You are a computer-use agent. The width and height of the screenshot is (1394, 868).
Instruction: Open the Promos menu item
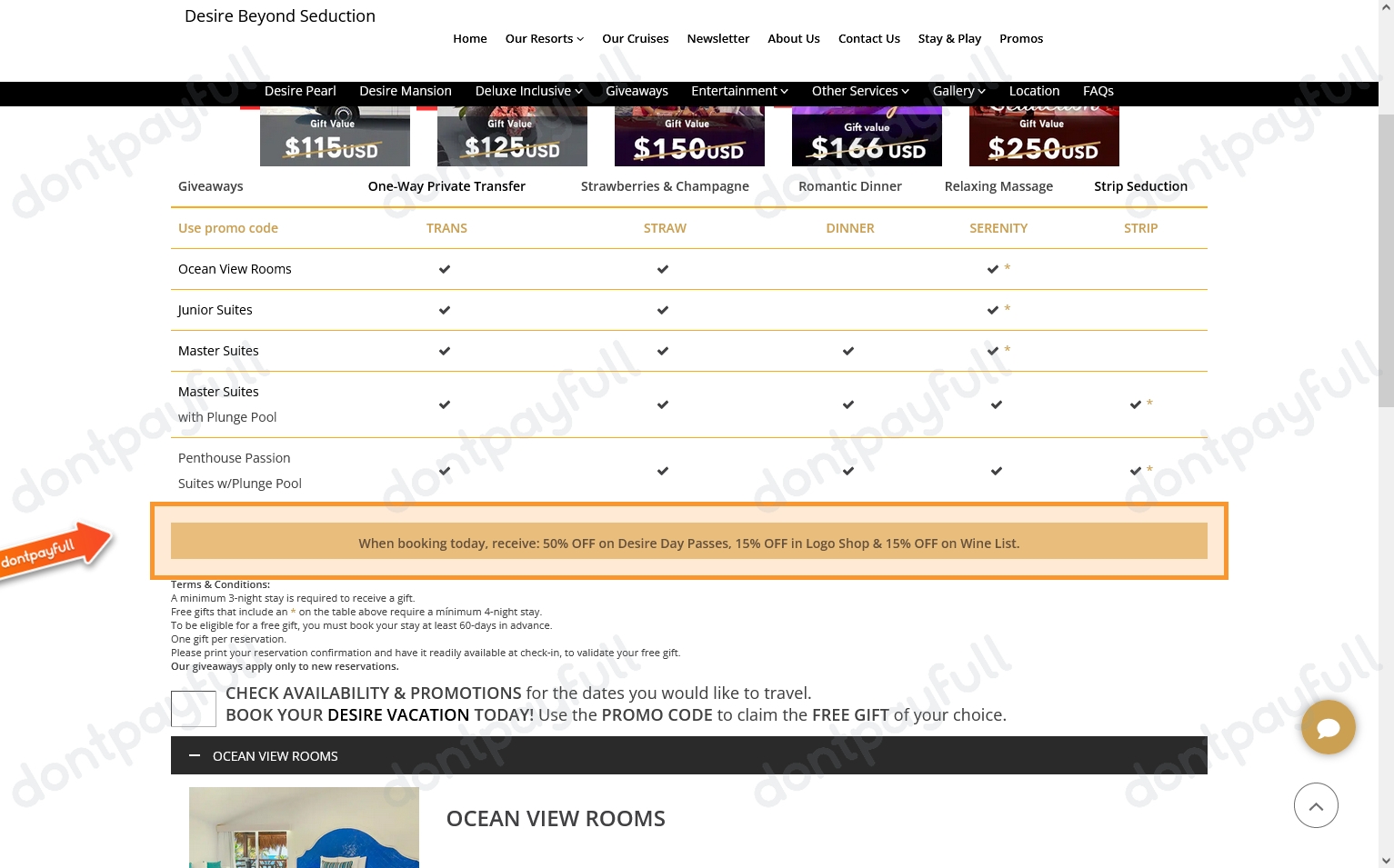pyautogui.click(x=1020, y=38)
